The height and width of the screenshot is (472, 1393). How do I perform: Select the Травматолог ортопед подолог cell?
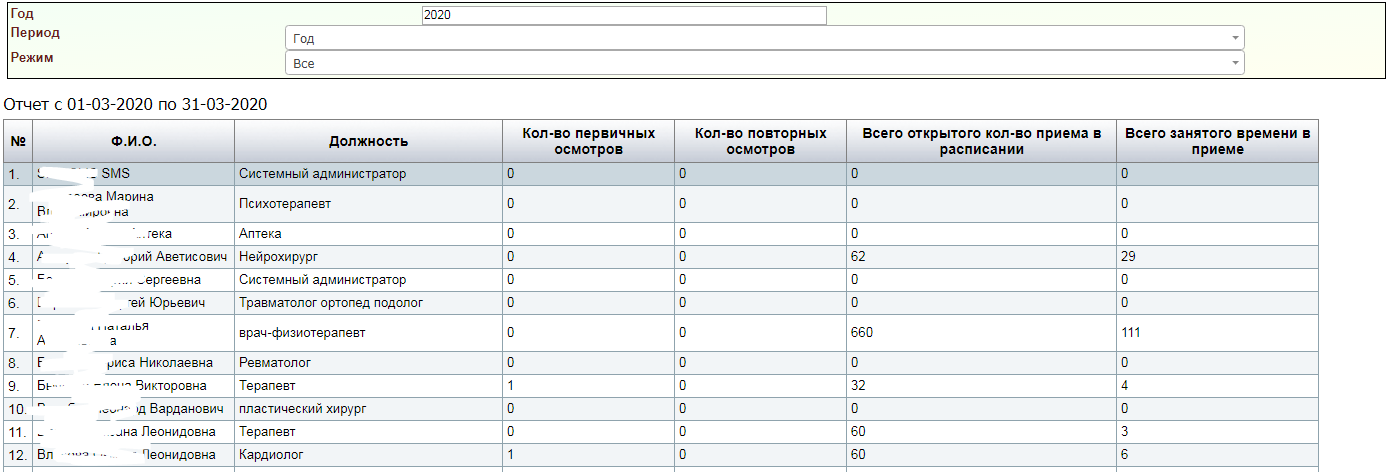(331, 302)
